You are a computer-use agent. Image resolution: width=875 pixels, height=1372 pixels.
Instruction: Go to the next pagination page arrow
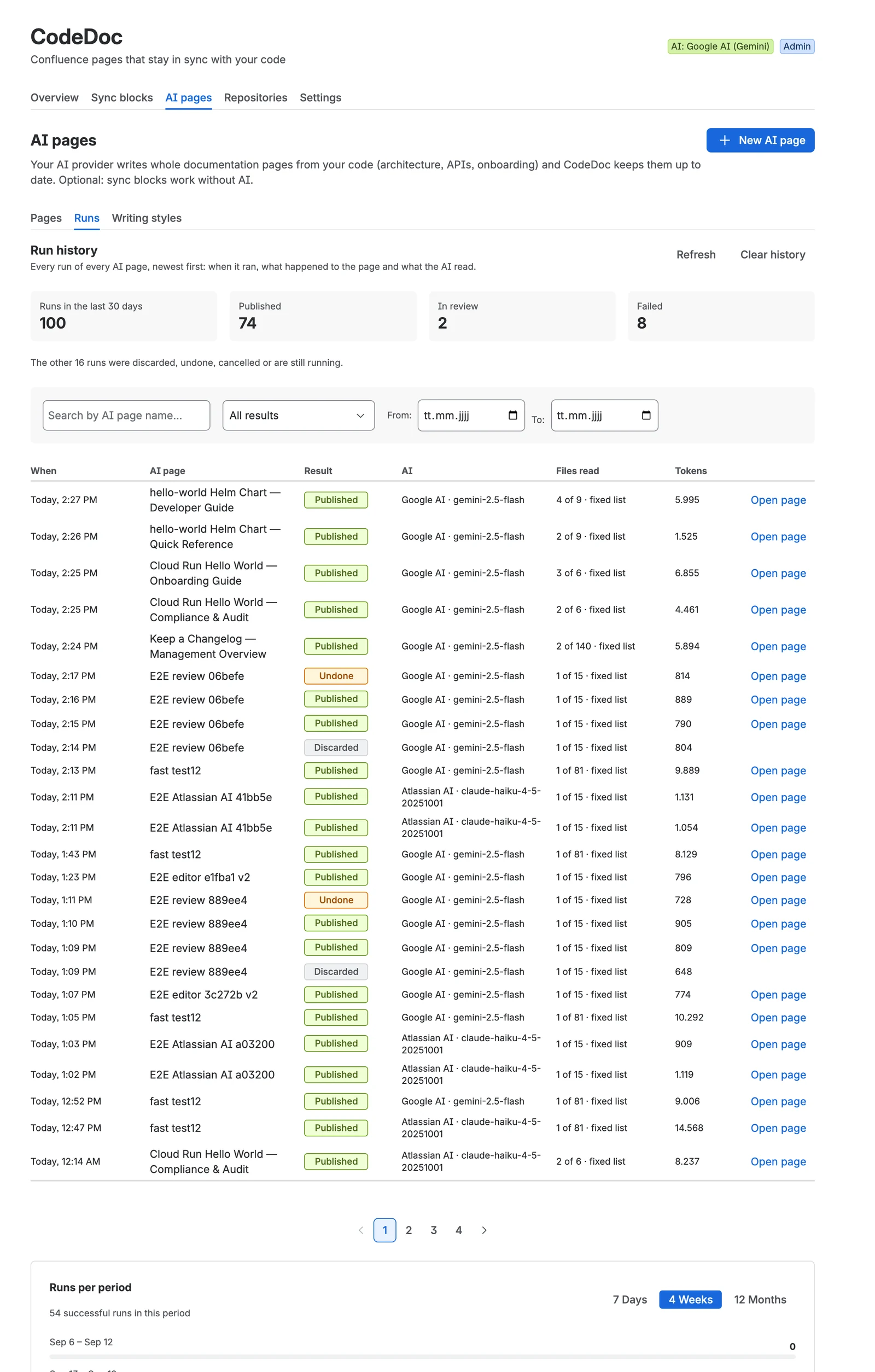coord(483,1230)
